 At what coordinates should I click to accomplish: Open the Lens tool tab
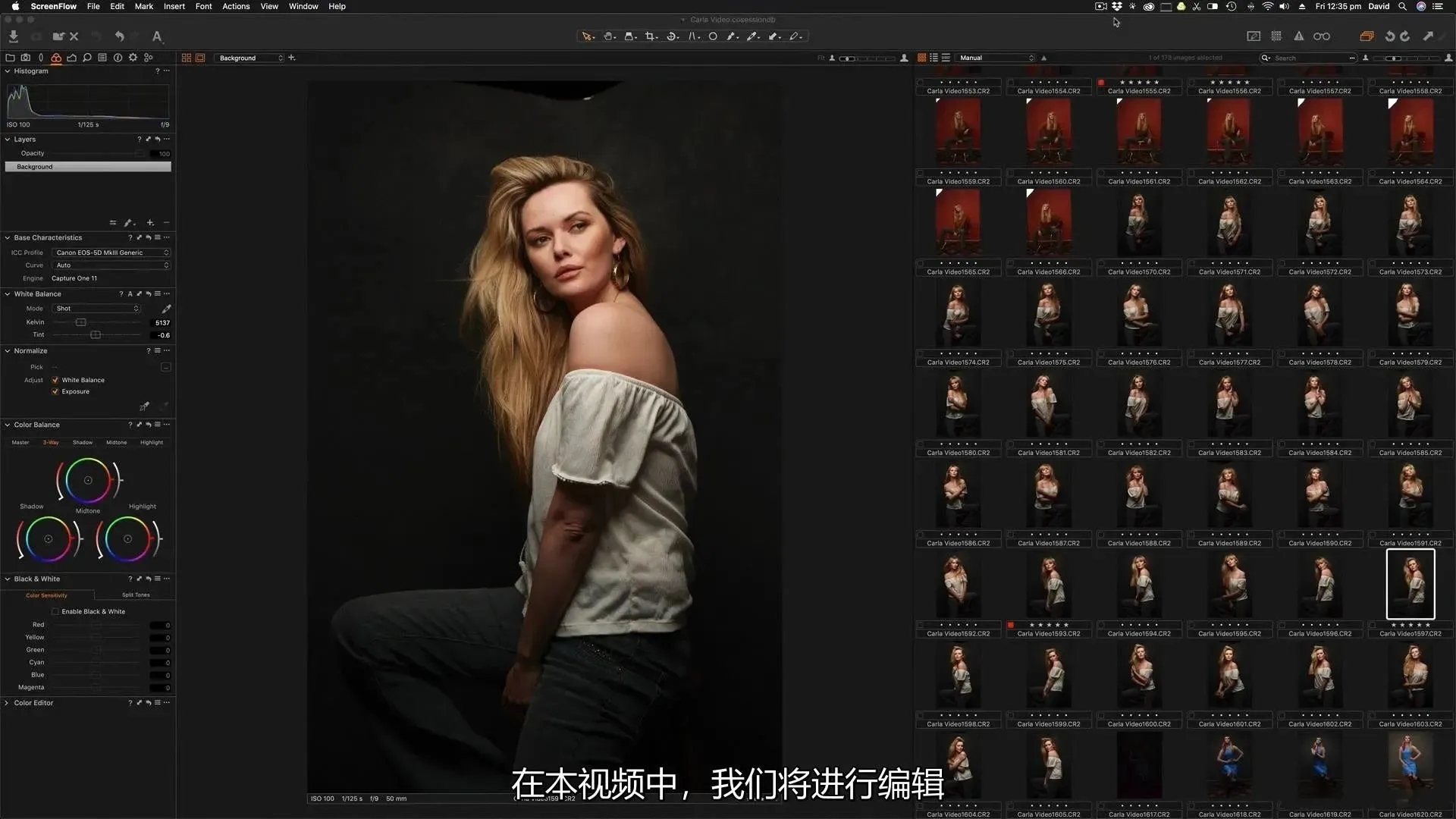[41, 58]
